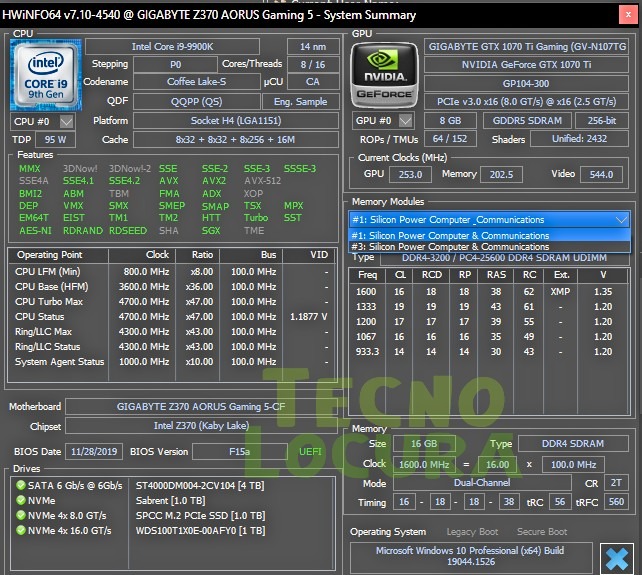Click the status icon beside plain NVMe entry

(x=20, y=500)
